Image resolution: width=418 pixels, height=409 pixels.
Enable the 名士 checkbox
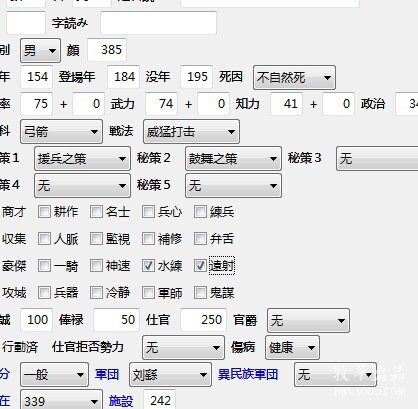pyautogui.click(x=96, y=212)
